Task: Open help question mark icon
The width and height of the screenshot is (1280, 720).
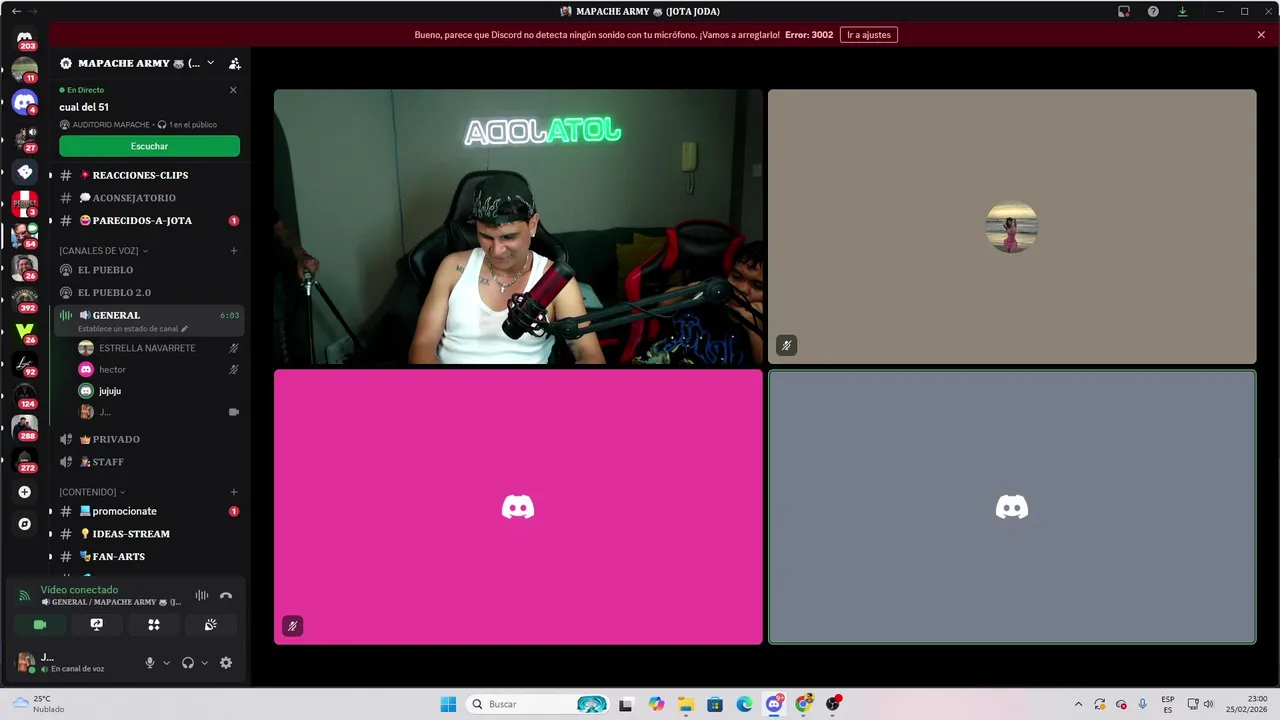Action: [x=1153, y=11]
